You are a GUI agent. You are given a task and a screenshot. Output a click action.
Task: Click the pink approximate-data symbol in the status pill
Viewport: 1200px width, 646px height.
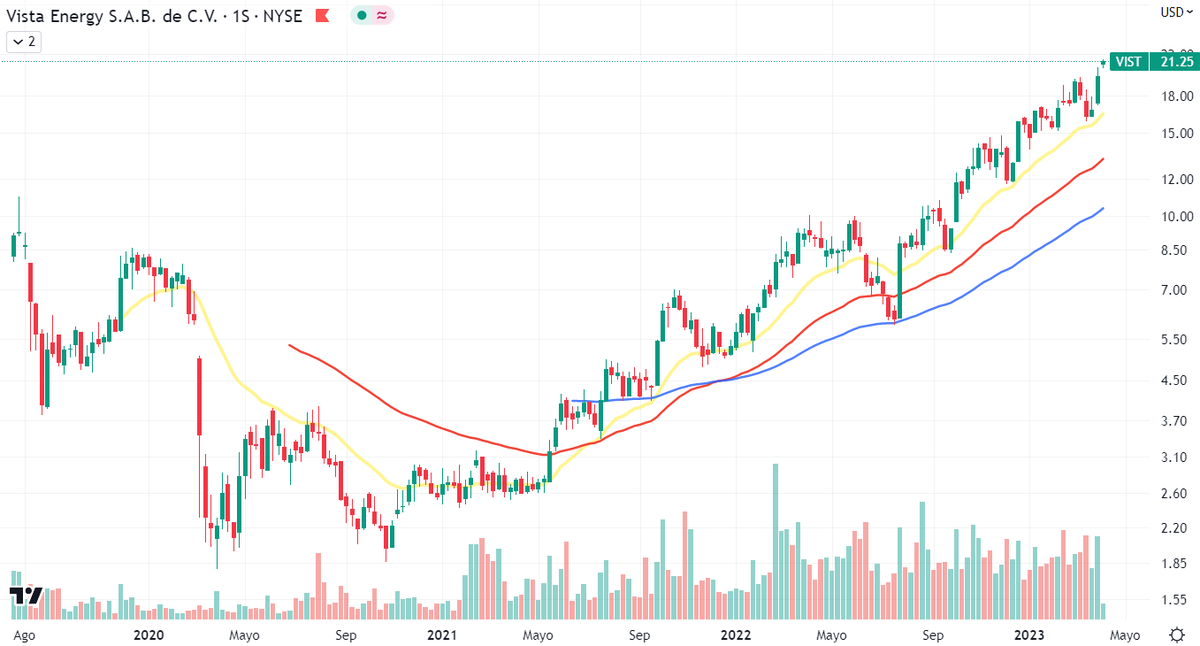coord(381,15)
